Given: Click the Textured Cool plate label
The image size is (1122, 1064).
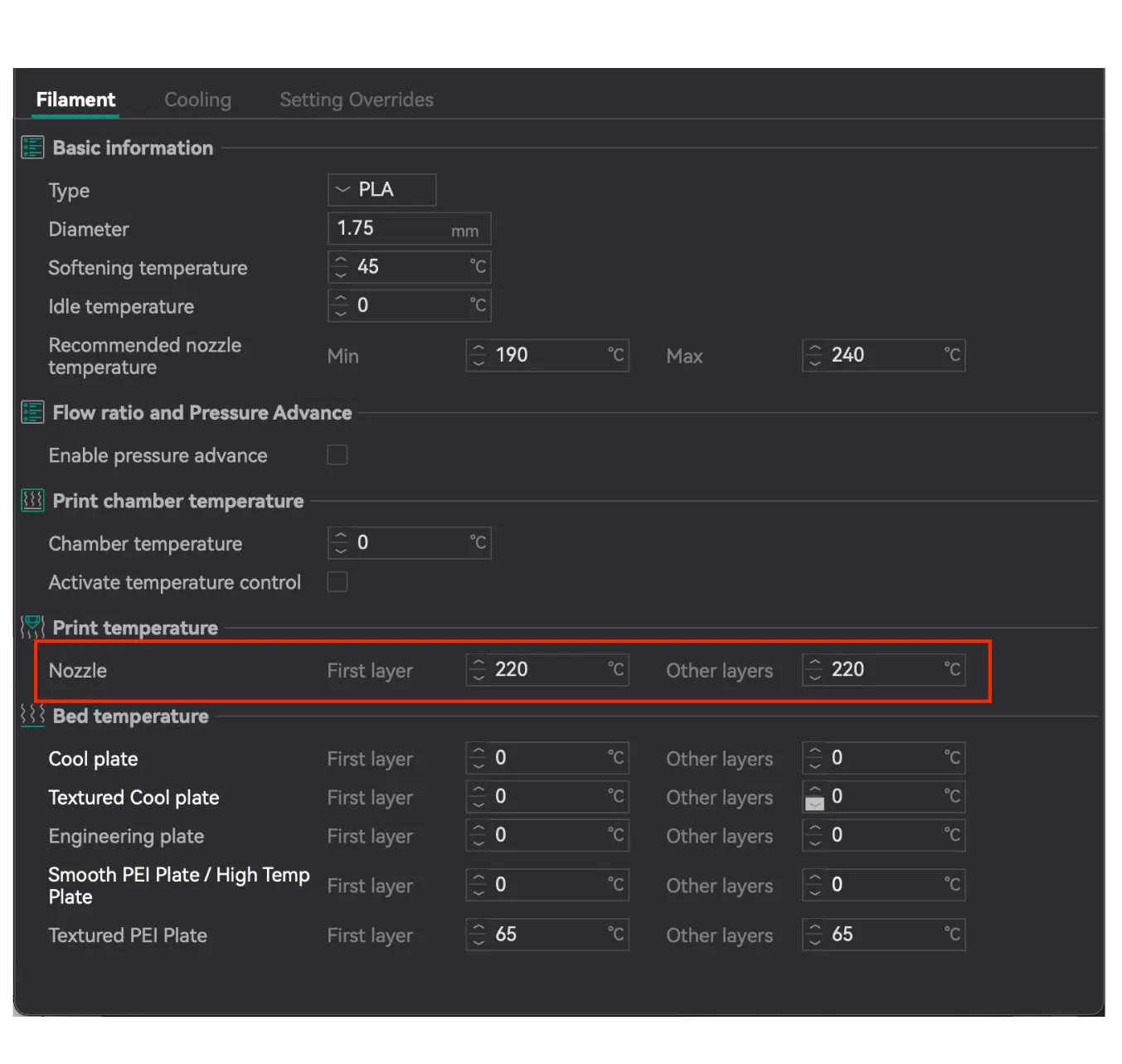Looking at the screenshot, I should coord(134,797).
